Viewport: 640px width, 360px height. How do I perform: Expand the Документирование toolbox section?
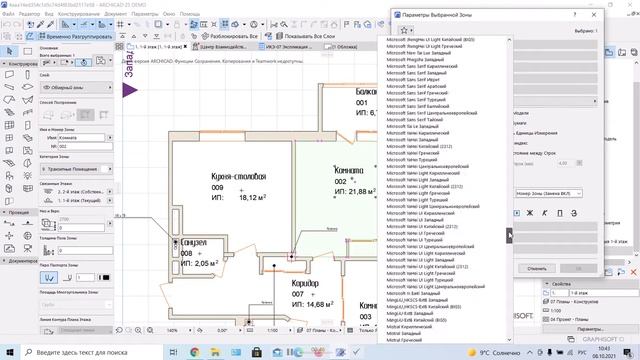[4, 260]
